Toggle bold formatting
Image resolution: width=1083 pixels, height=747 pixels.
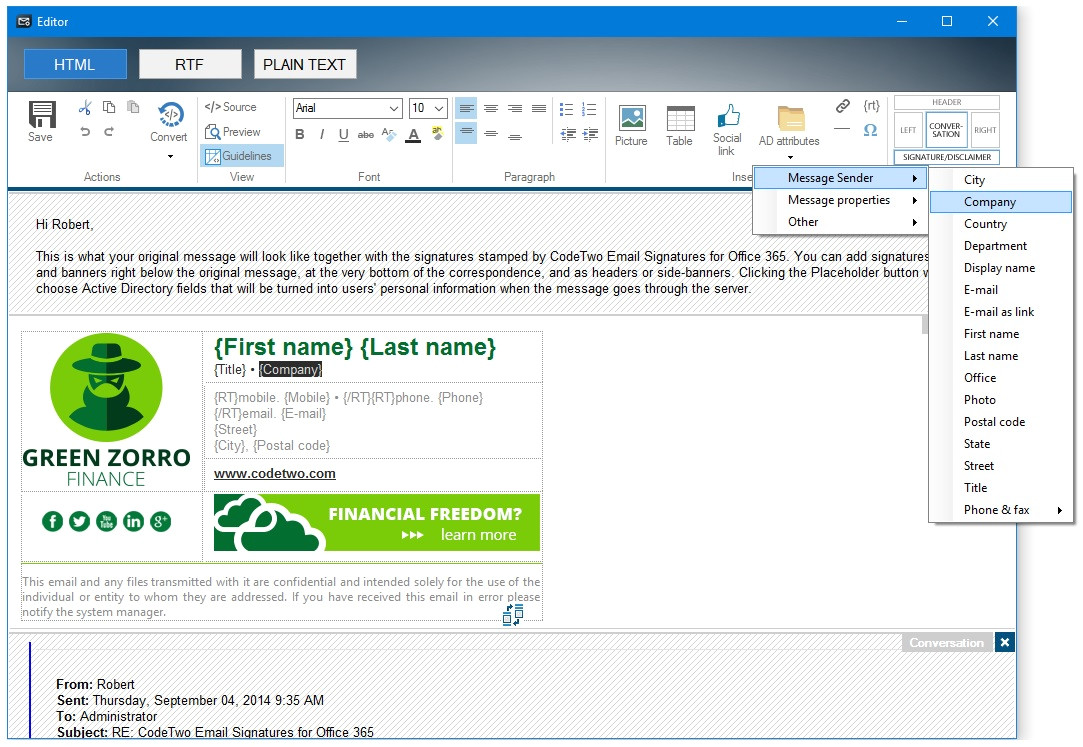[x=300, y=135]
